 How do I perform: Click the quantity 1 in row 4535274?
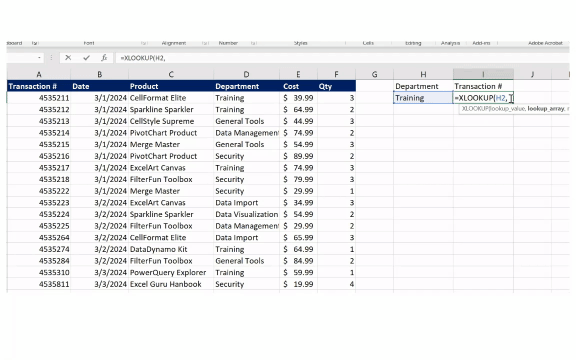(x=336, y=249)
